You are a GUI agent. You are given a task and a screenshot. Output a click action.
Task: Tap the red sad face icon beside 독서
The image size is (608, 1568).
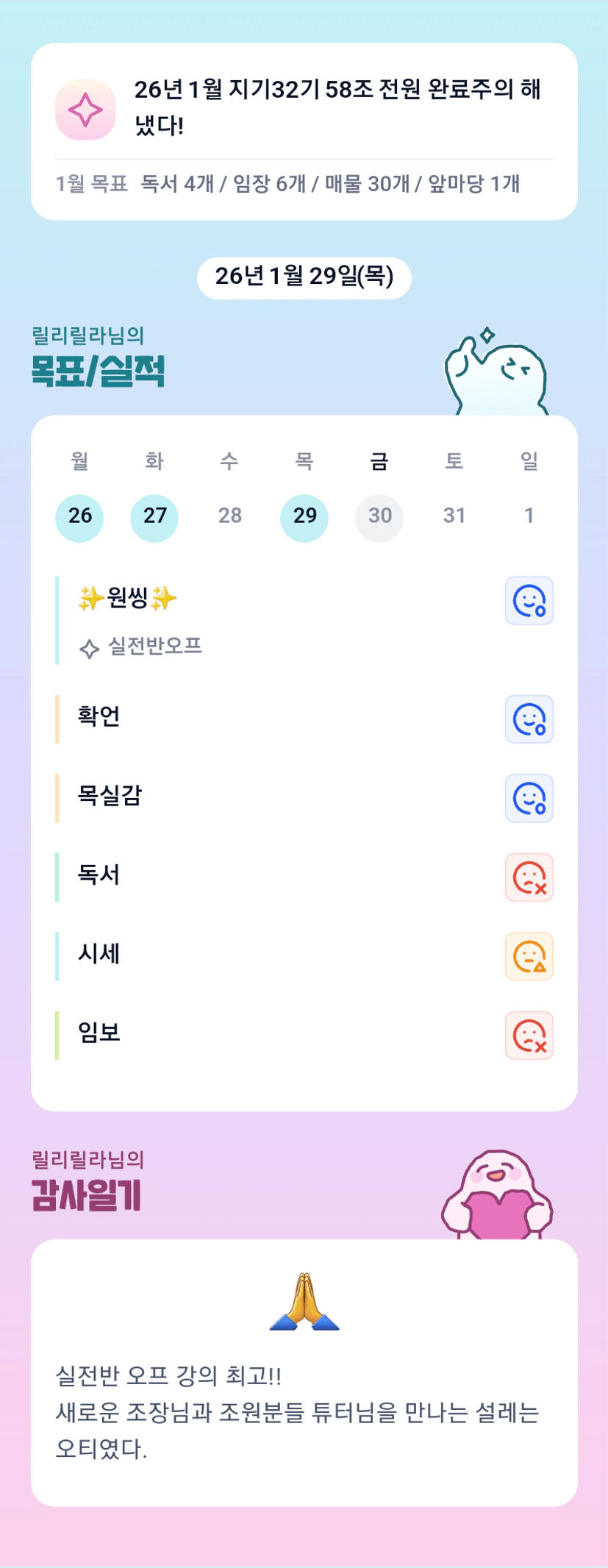pos(529,877)
